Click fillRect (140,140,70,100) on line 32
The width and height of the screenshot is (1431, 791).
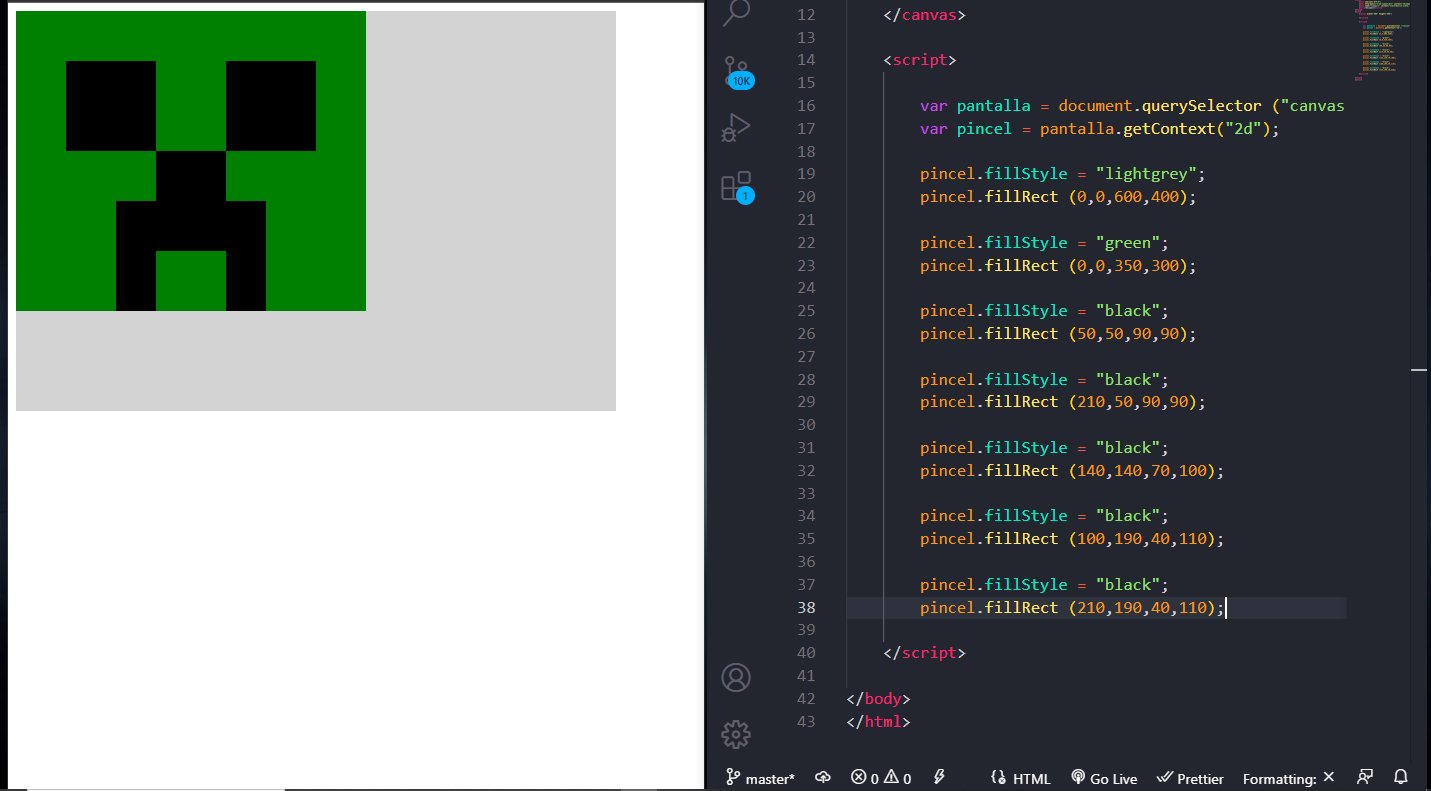1104,471
